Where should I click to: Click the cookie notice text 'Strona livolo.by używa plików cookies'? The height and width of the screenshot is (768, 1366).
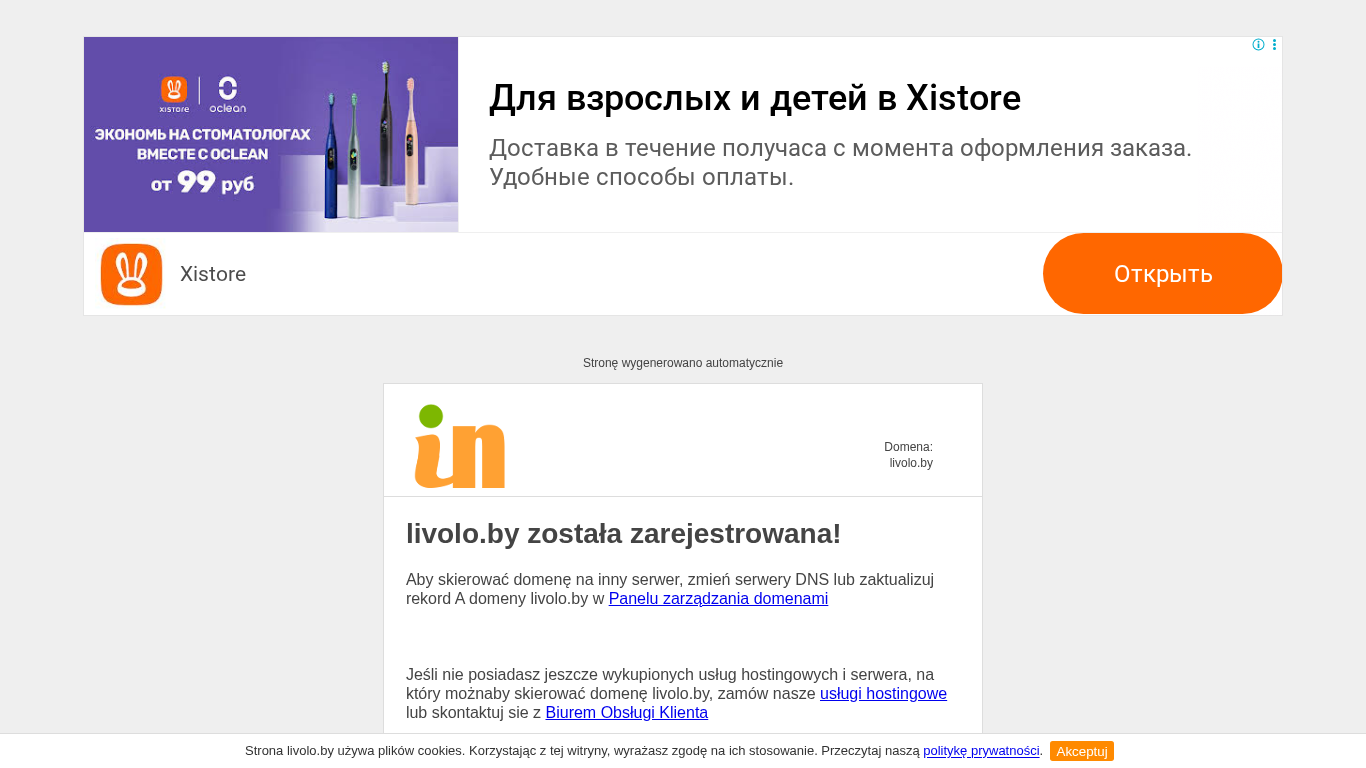355,751
